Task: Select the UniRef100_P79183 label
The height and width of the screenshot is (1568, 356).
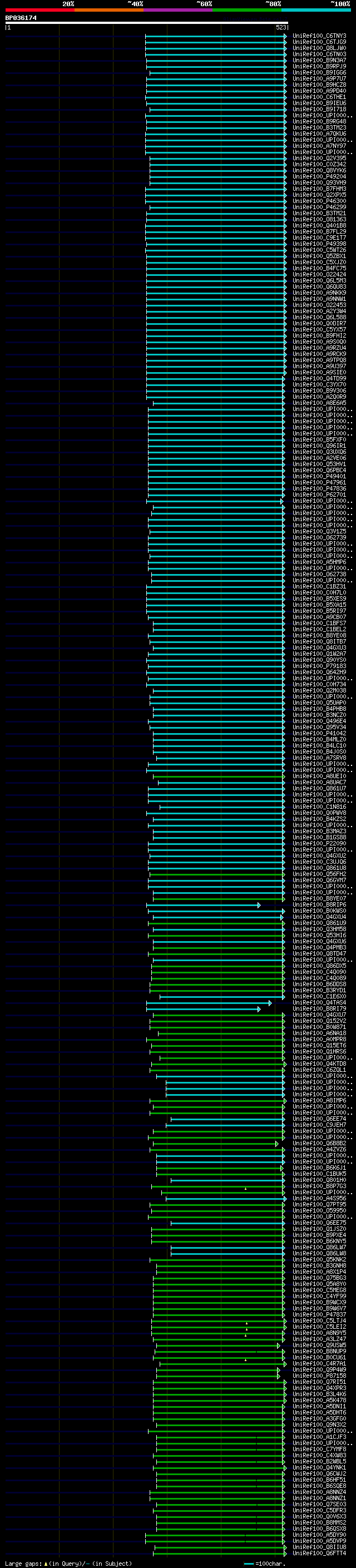Action: pos(319,666)
